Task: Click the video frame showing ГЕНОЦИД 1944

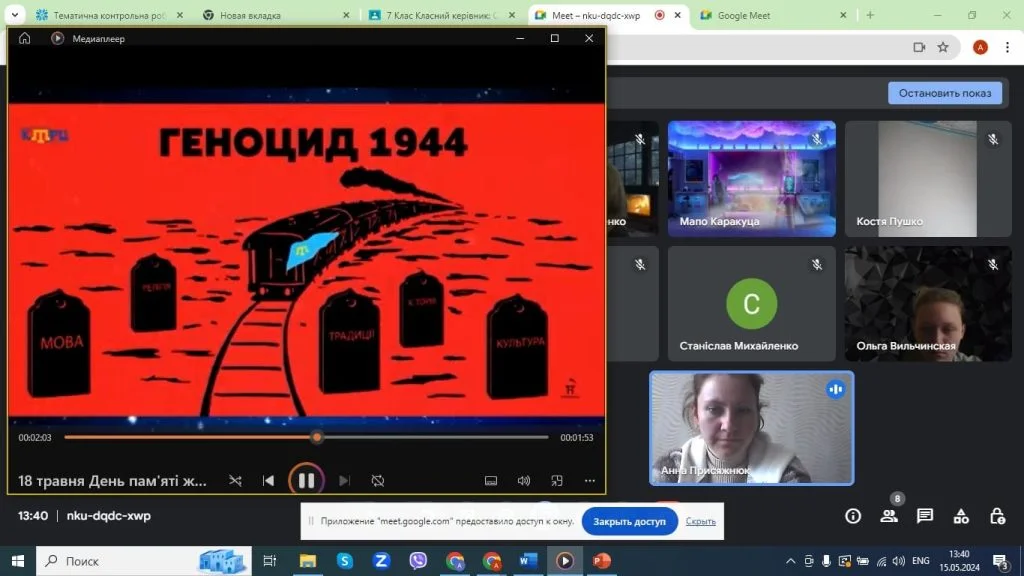Action: [306, 259]
